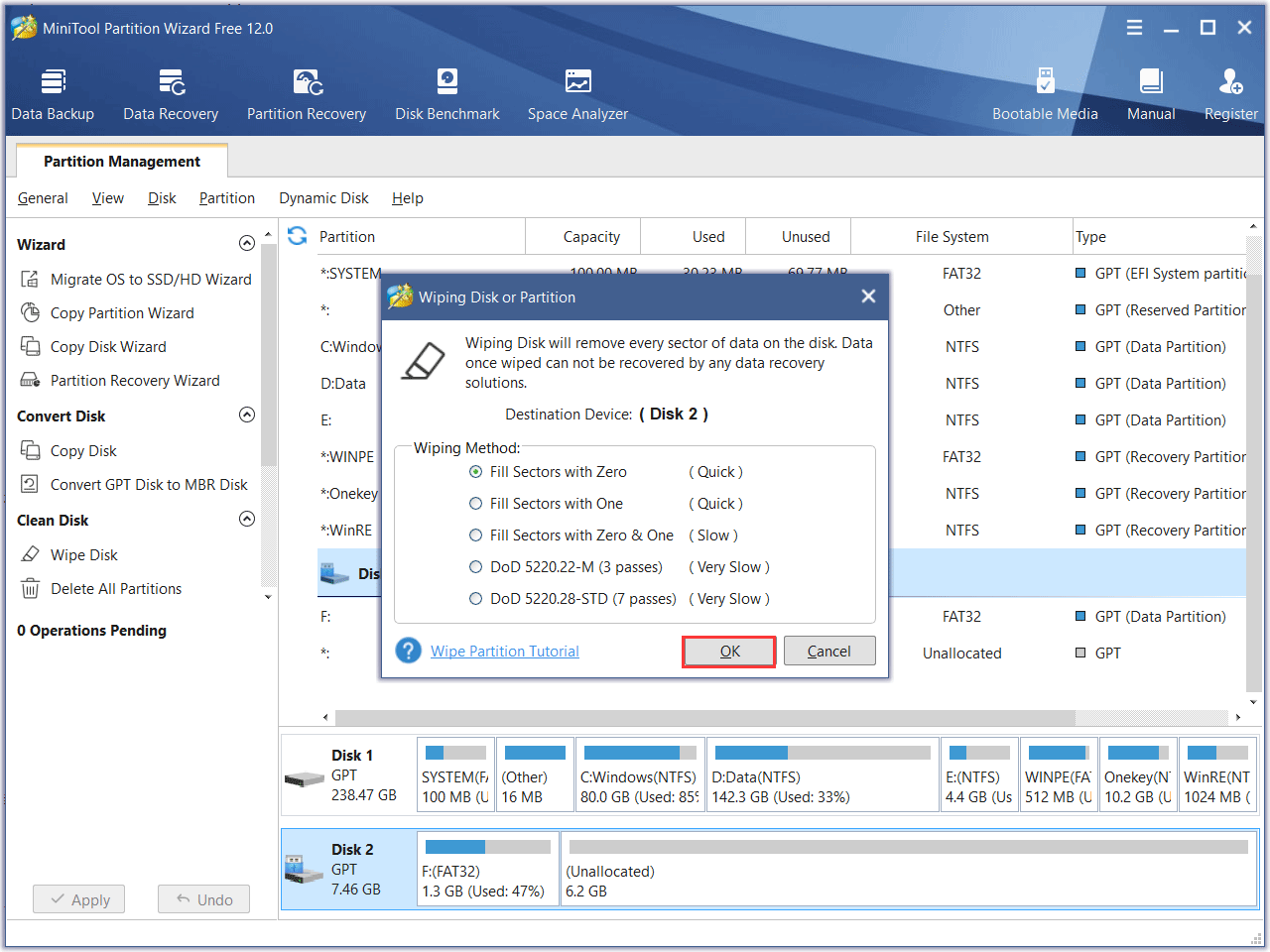
Task: Open the Dynamic Disk menu
Action: pos(323,198)
